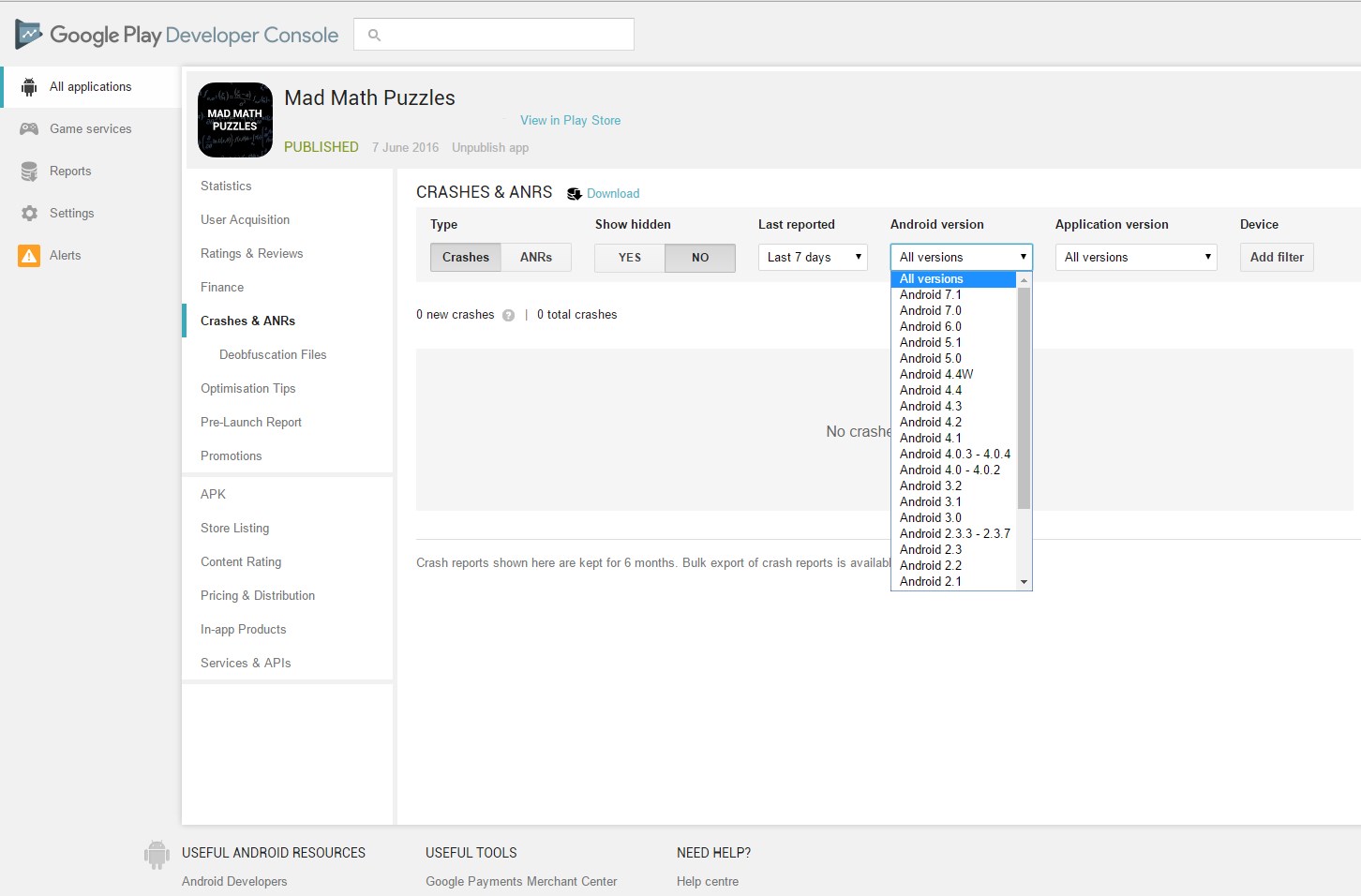Download crash reports via the download icon
The height and width of the screenshot is (896, 1361).
pyautogui.click(x=574, y=193)
